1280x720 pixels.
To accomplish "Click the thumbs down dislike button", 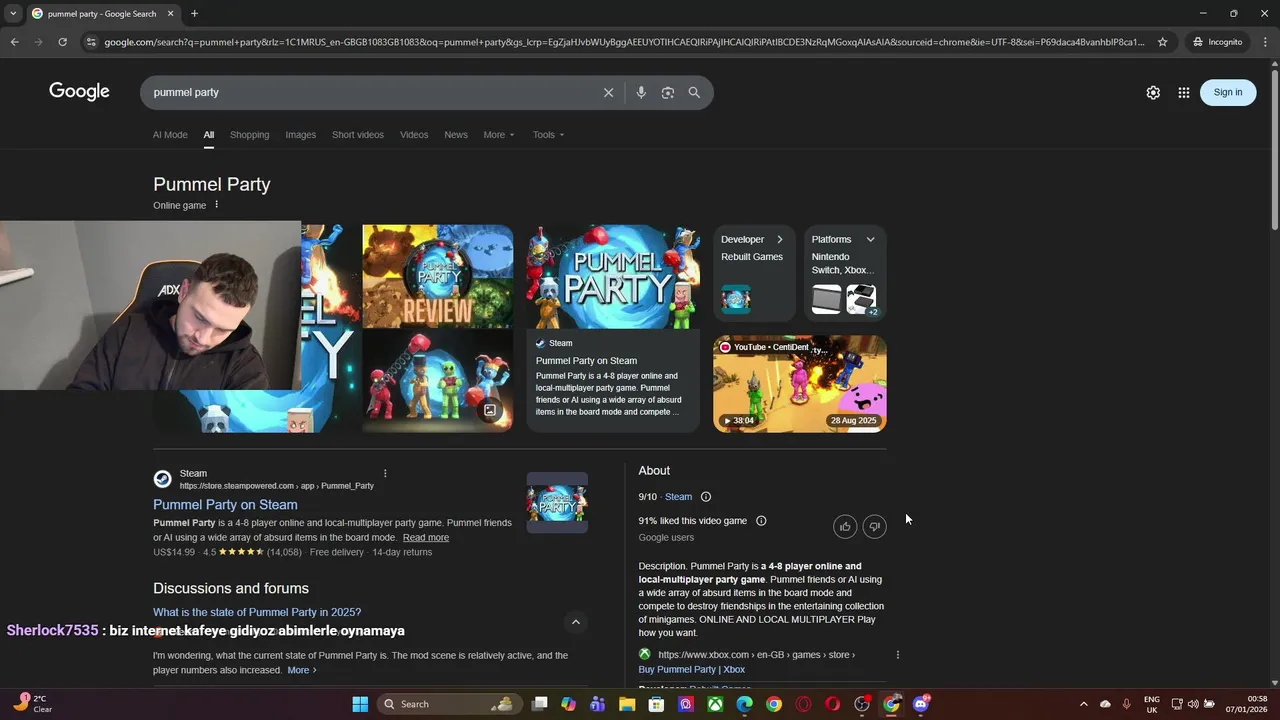I will tap(875, 526).
